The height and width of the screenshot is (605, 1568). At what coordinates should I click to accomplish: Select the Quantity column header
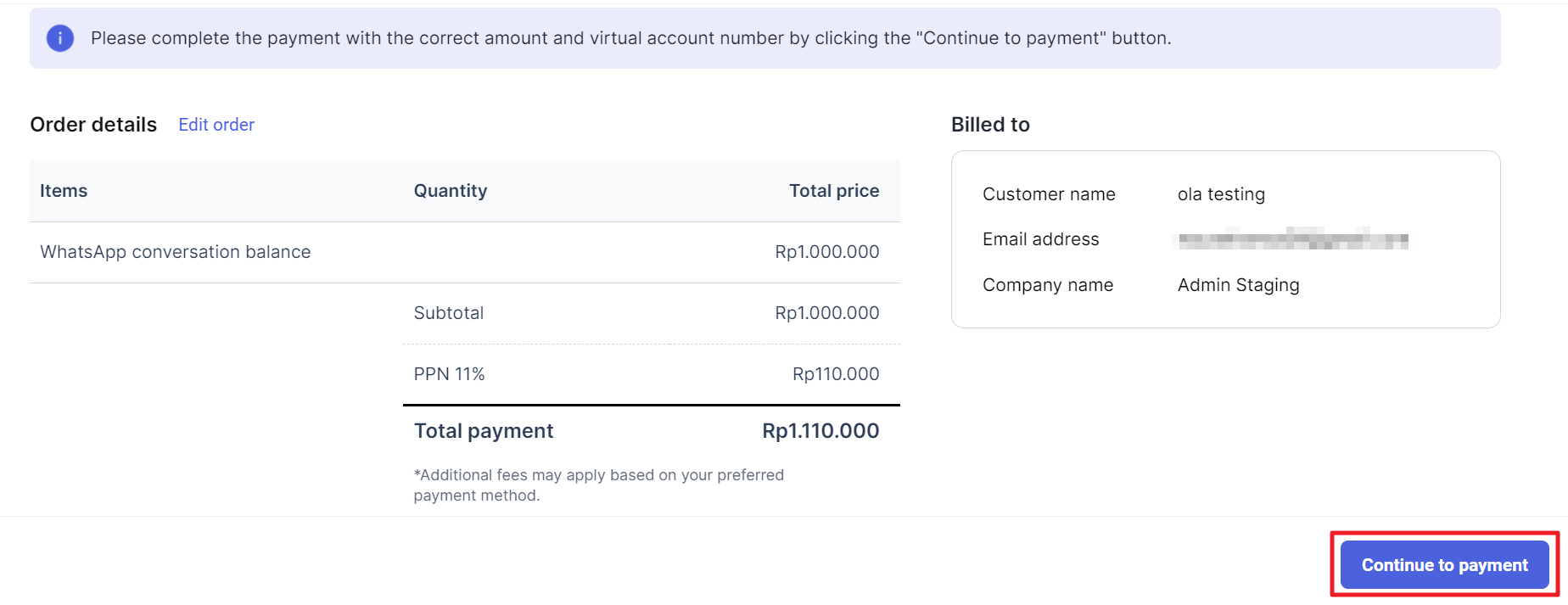pos(451,191)
